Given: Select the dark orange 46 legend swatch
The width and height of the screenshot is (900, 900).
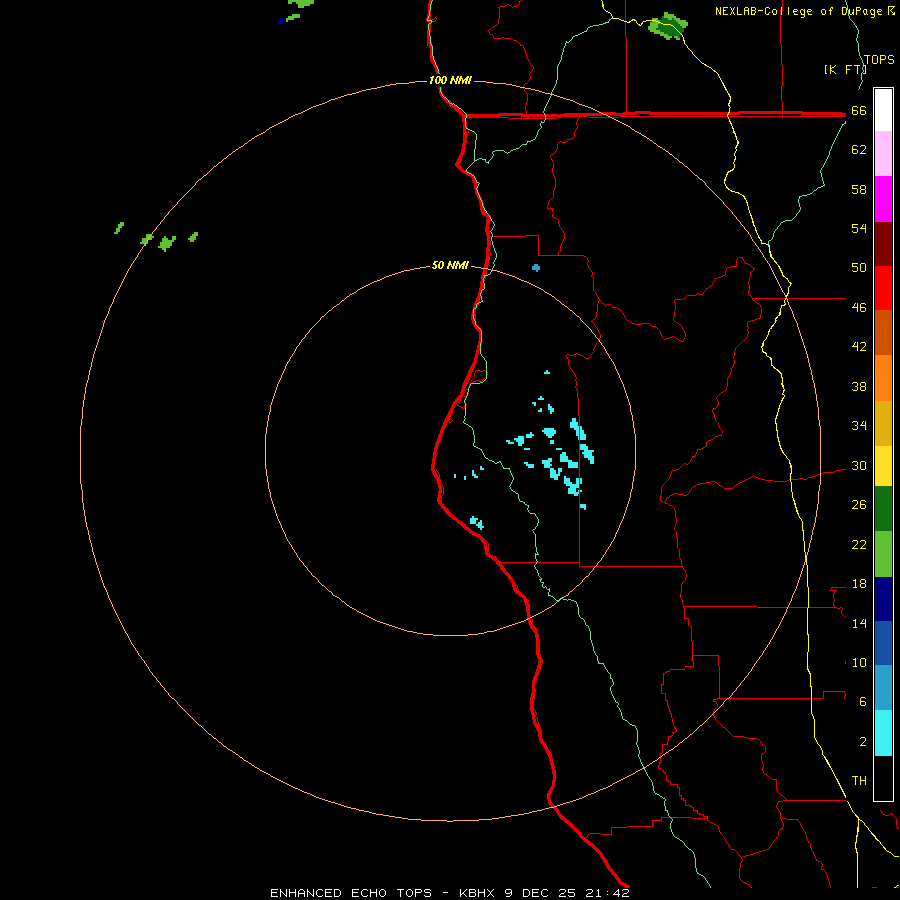Looking at the screenshot, I should [x=883, y=332].
